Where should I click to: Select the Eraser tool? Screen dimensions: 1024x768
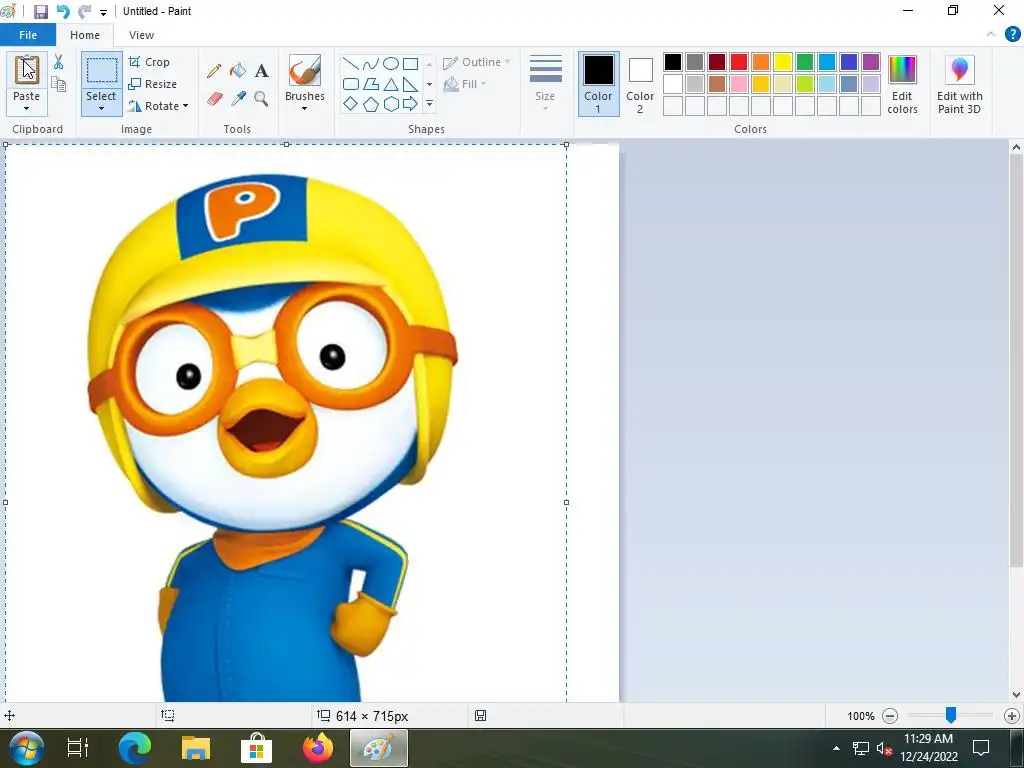[x=214, y=99]
